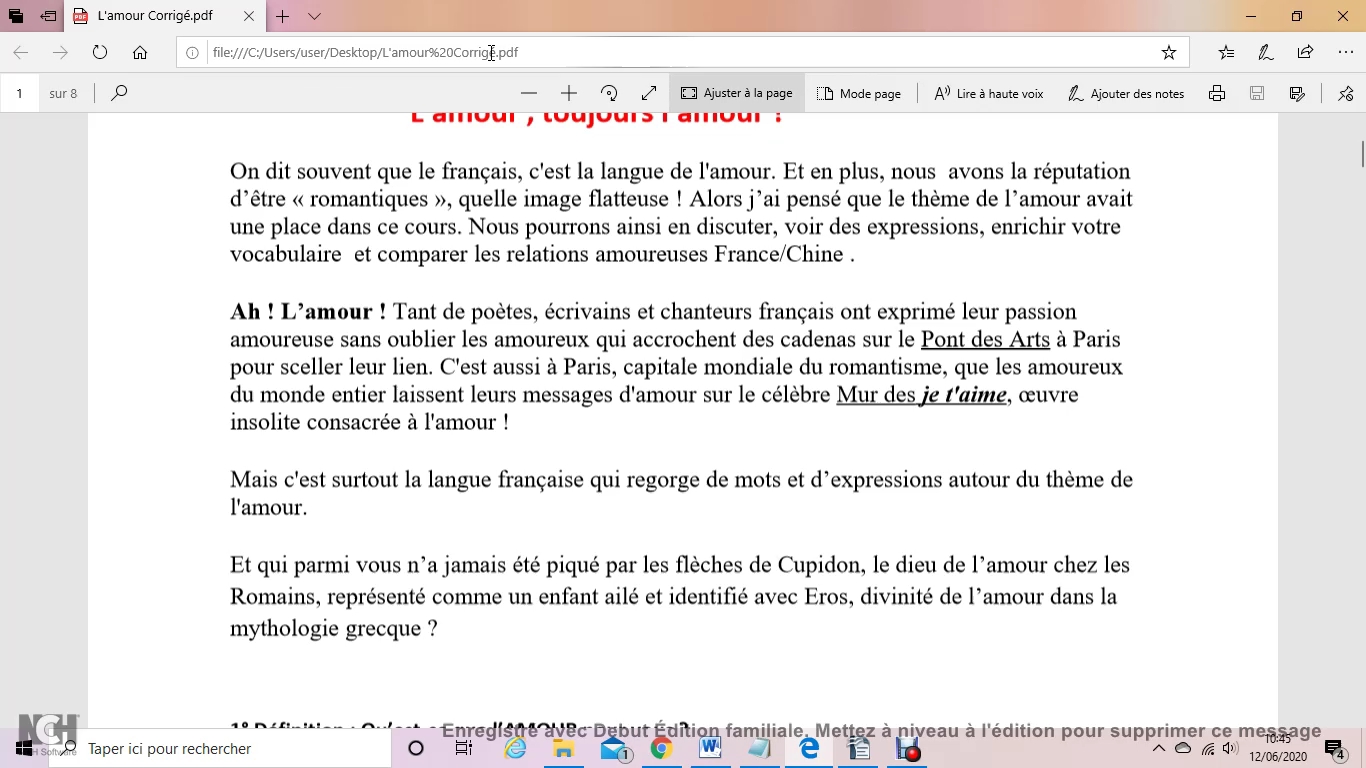Viewport: 1366px width, 768px height.
Task: Select the L'amour Corrigé.pdf tab
Action: [165, 16]
